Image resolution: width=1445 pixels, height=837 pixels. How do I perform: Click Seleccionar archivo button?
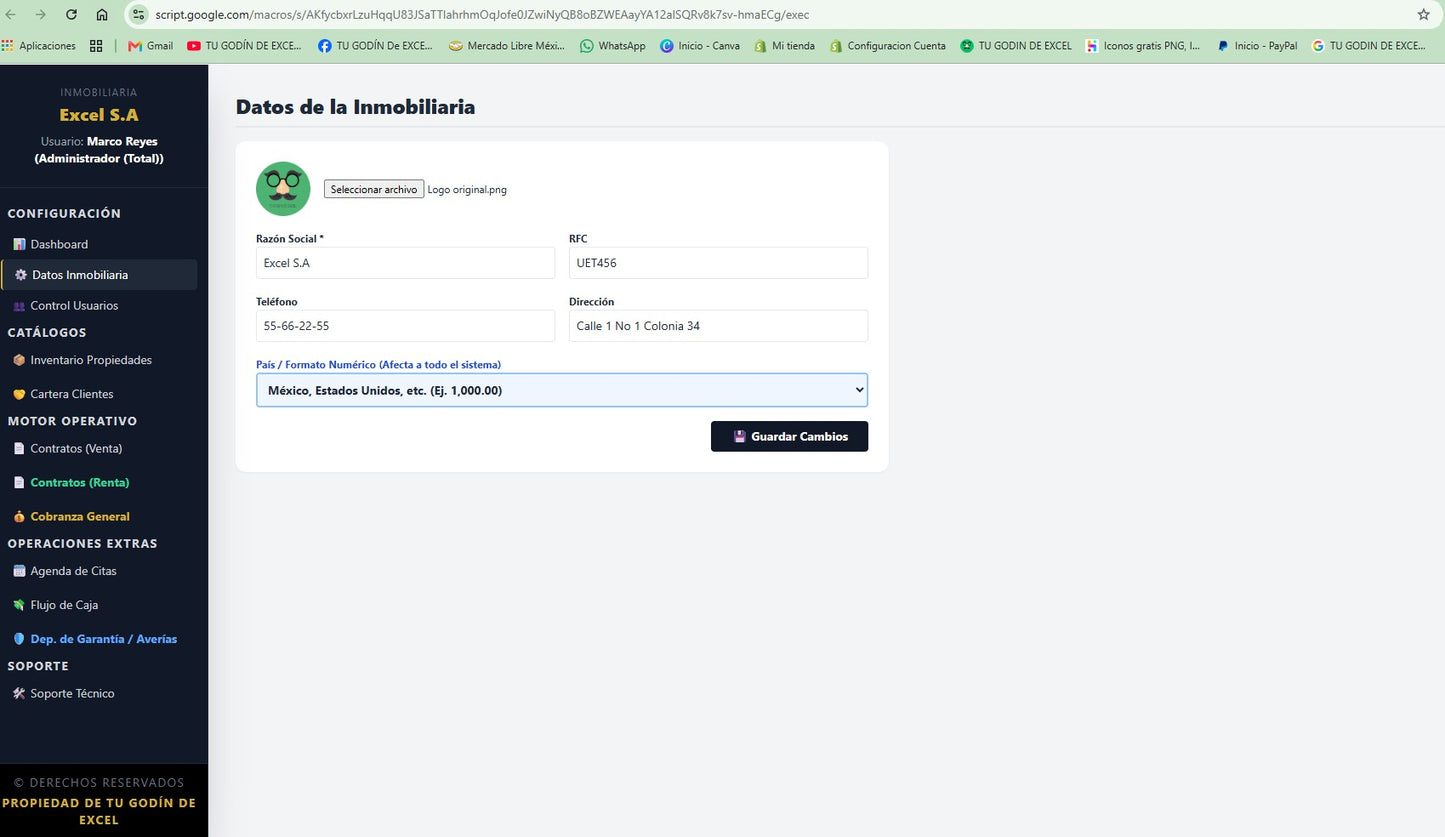pos(374,189)
